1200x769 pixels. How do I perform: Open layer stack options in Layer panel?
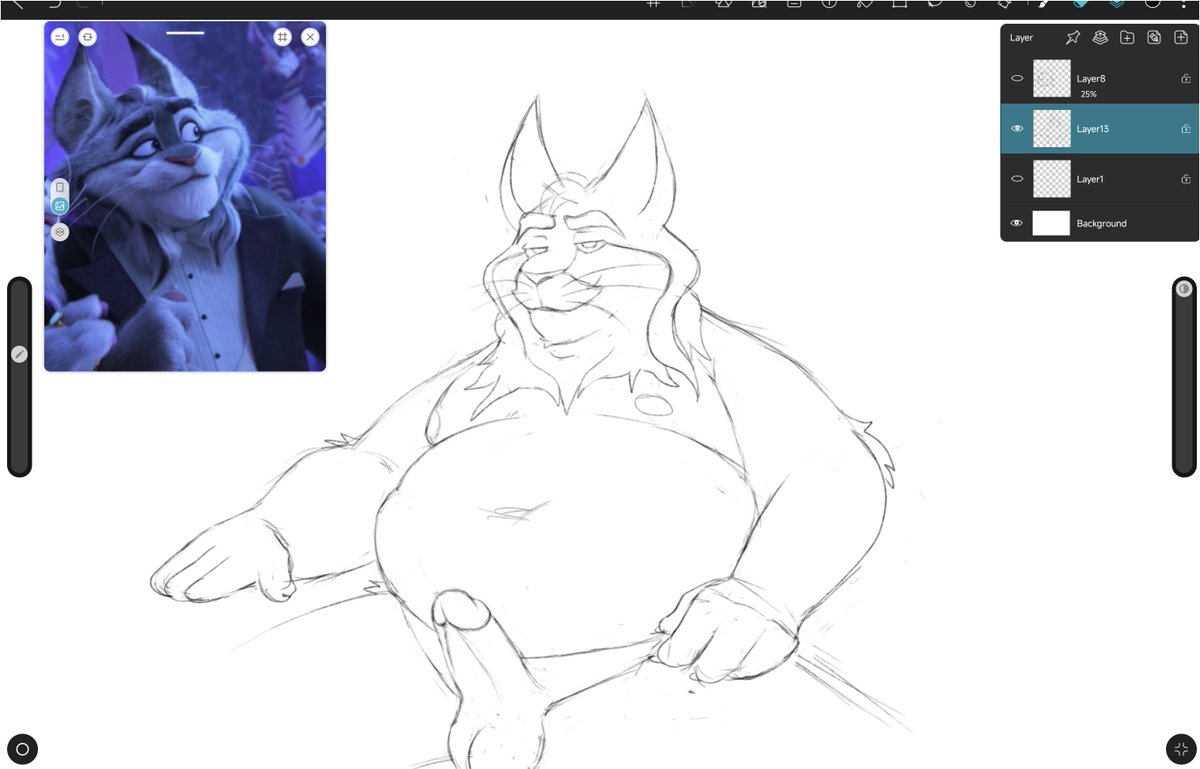[x=1100, y=38]
